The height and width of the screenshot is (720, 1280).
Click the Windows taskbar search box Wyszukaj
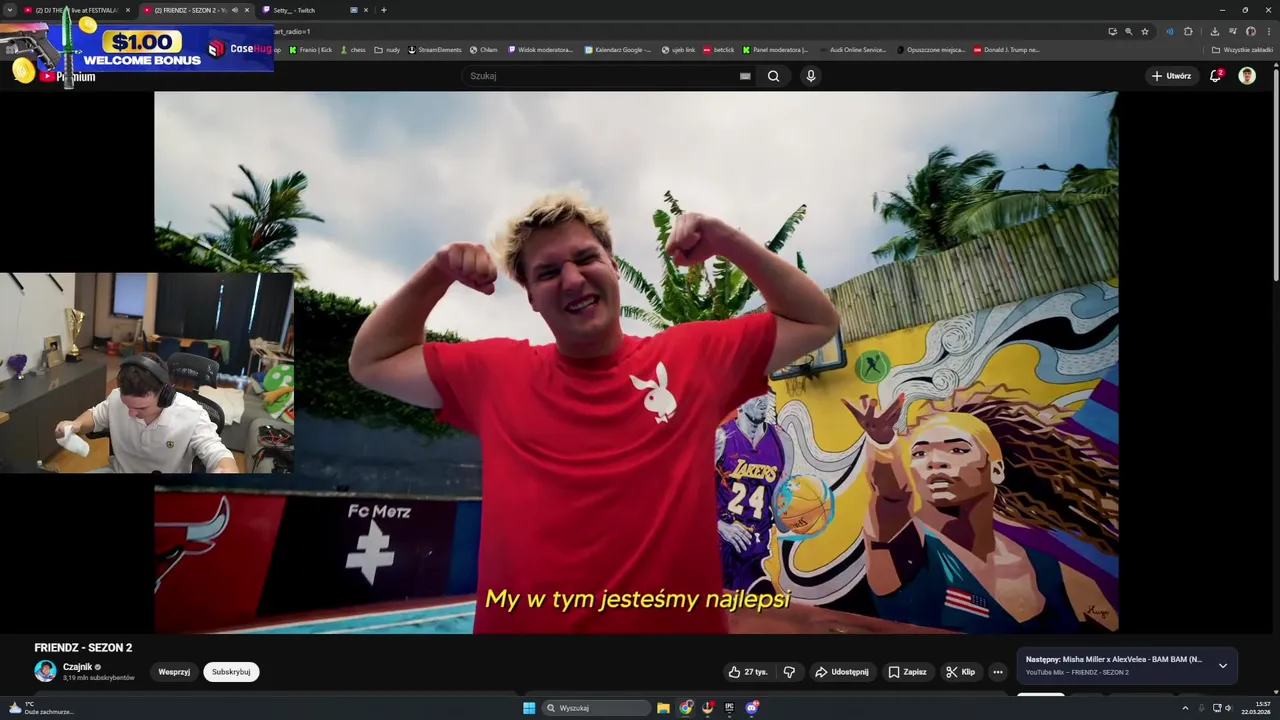click(597, 708)
